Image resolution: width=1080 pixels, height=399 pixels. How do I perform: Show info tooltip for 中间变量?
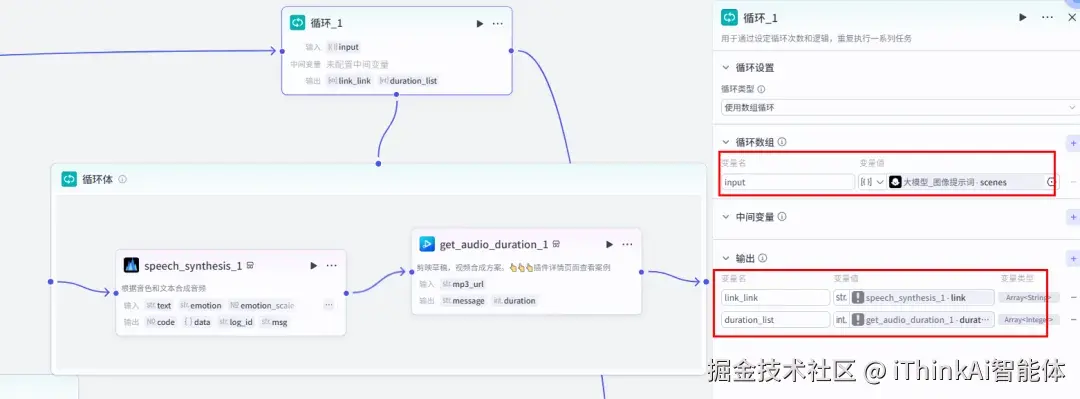[x=782, y=216]
